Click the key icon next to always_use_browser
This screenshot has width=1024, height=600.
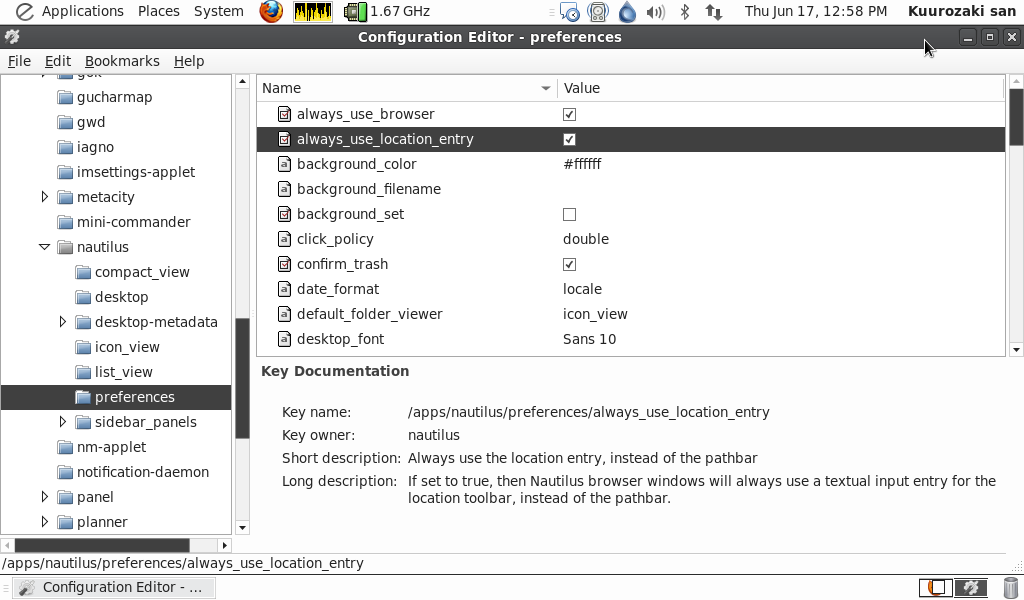(283, 114)
